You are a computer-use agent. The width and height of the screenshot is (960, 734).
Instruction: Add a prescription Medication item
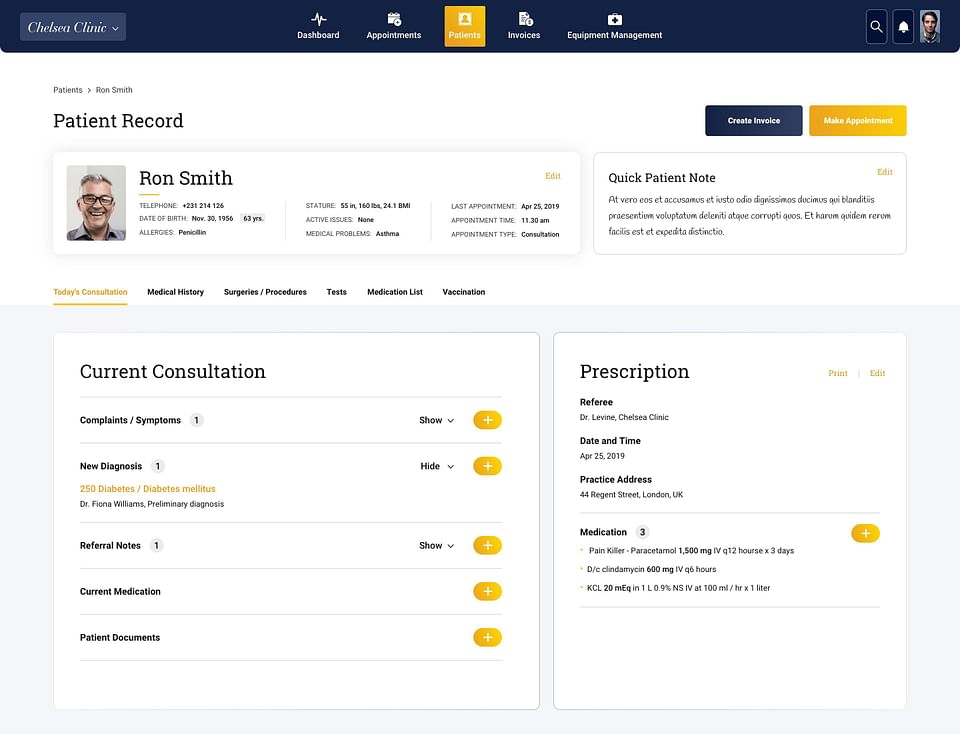[x=865, y=533]
